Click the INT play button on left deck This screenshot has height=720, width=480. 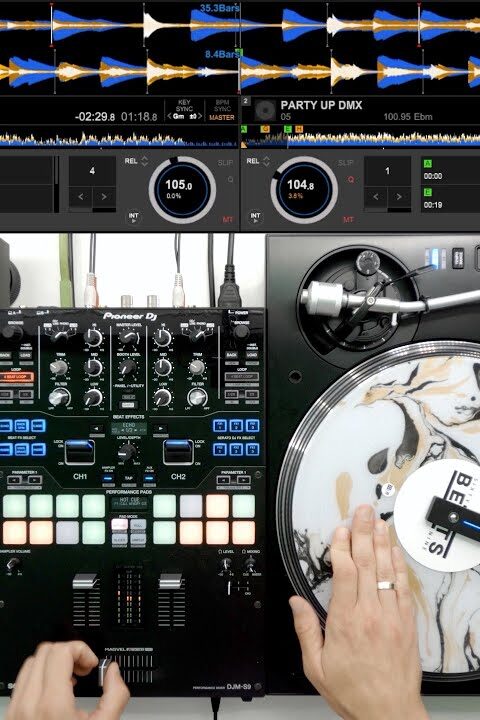click(133, 217)
